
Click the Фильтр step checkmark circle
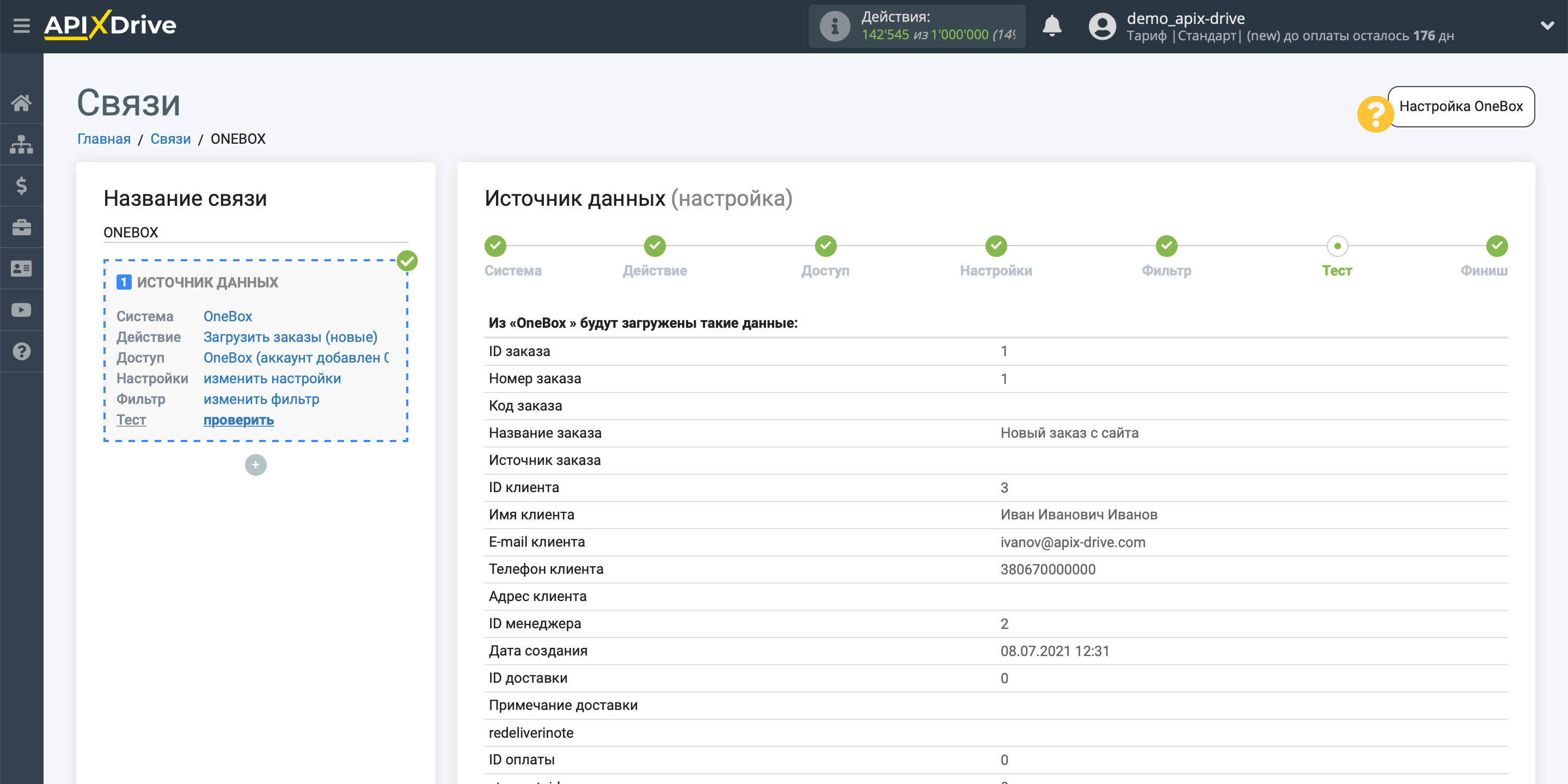coord(1167,246)
